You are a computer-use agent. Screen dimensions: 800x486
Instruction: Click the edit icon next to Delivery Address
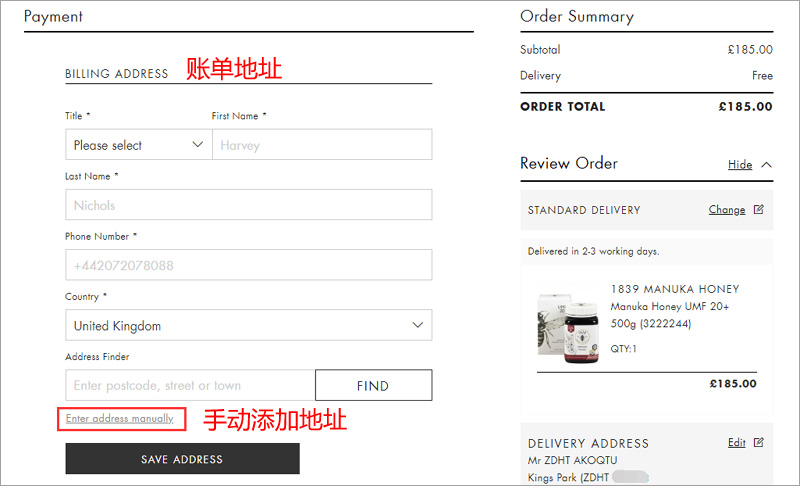pos(759,442)
